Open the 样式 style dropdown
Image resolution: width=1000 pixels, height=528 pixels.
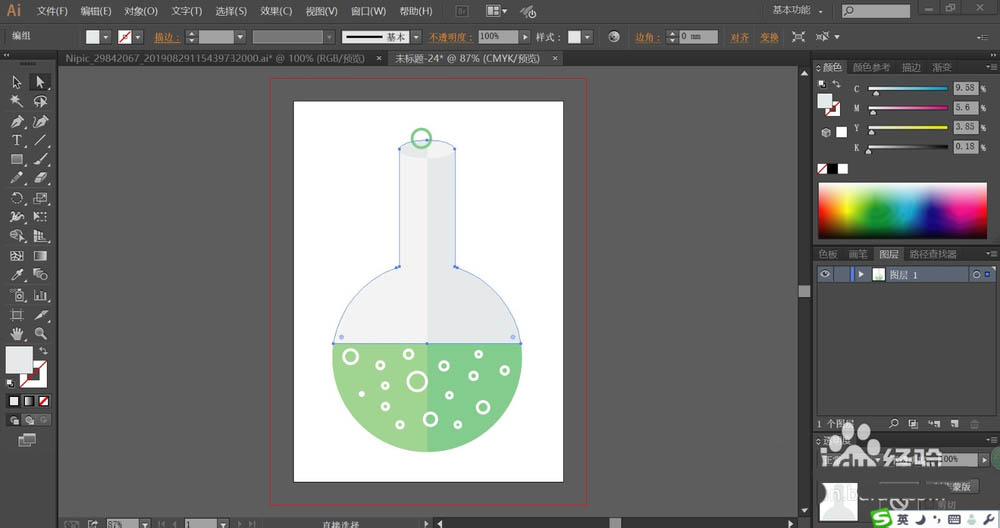coord(587,37)
